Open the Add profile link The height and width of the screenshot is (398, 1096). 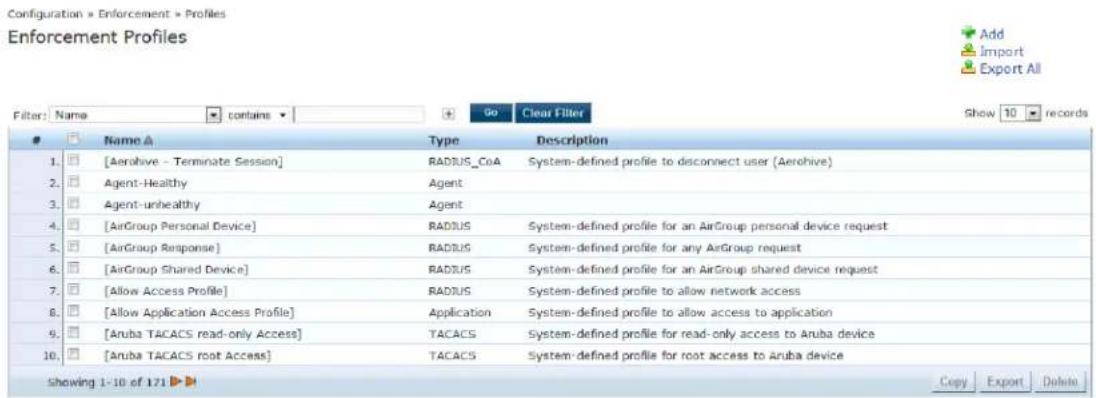(x=992, y=34)
